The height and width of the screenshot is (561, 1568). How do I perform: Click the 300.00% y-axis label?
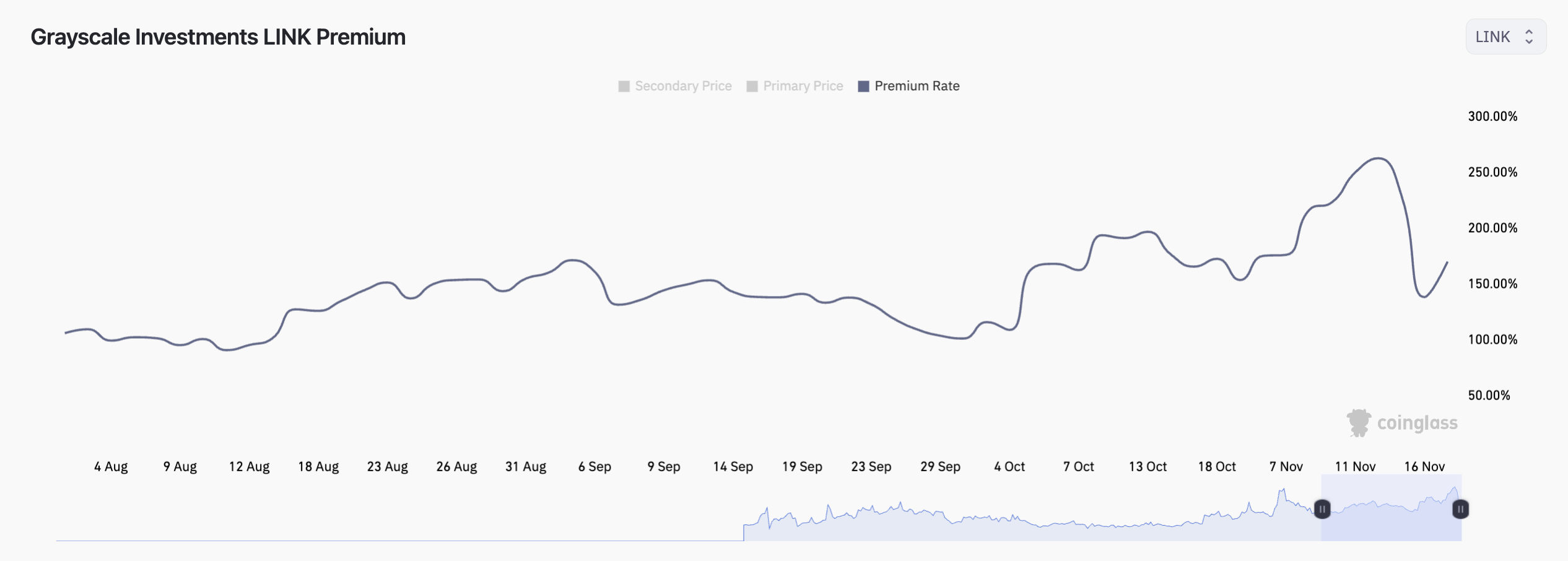point(1492,116)
